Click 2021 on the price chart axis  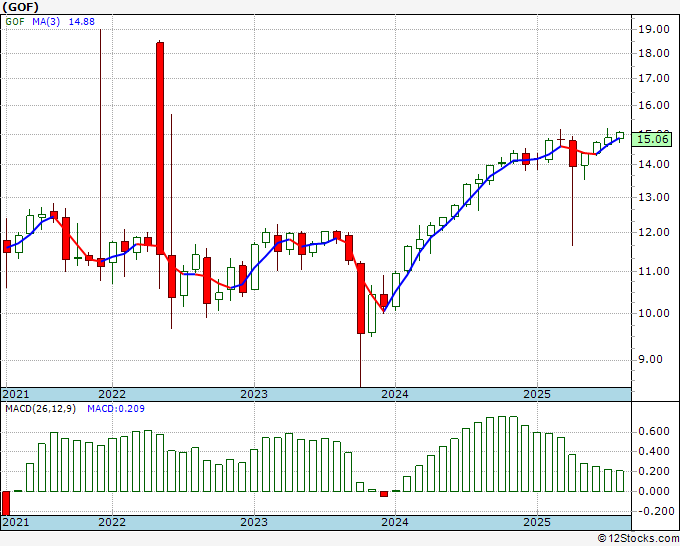16,394
